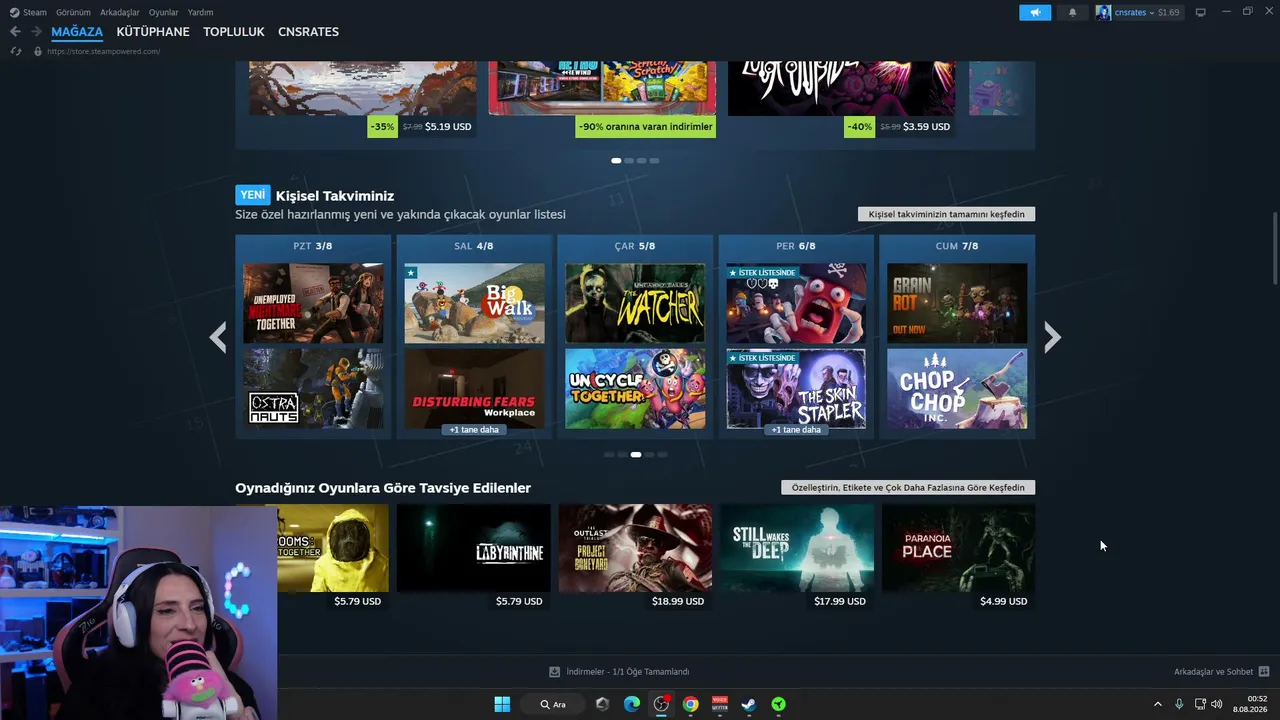Image resolution: width=1280 pixels, height=720 pixels.
Task: Open the Big Walk game thumbnail
Action: tap(474, 303)
